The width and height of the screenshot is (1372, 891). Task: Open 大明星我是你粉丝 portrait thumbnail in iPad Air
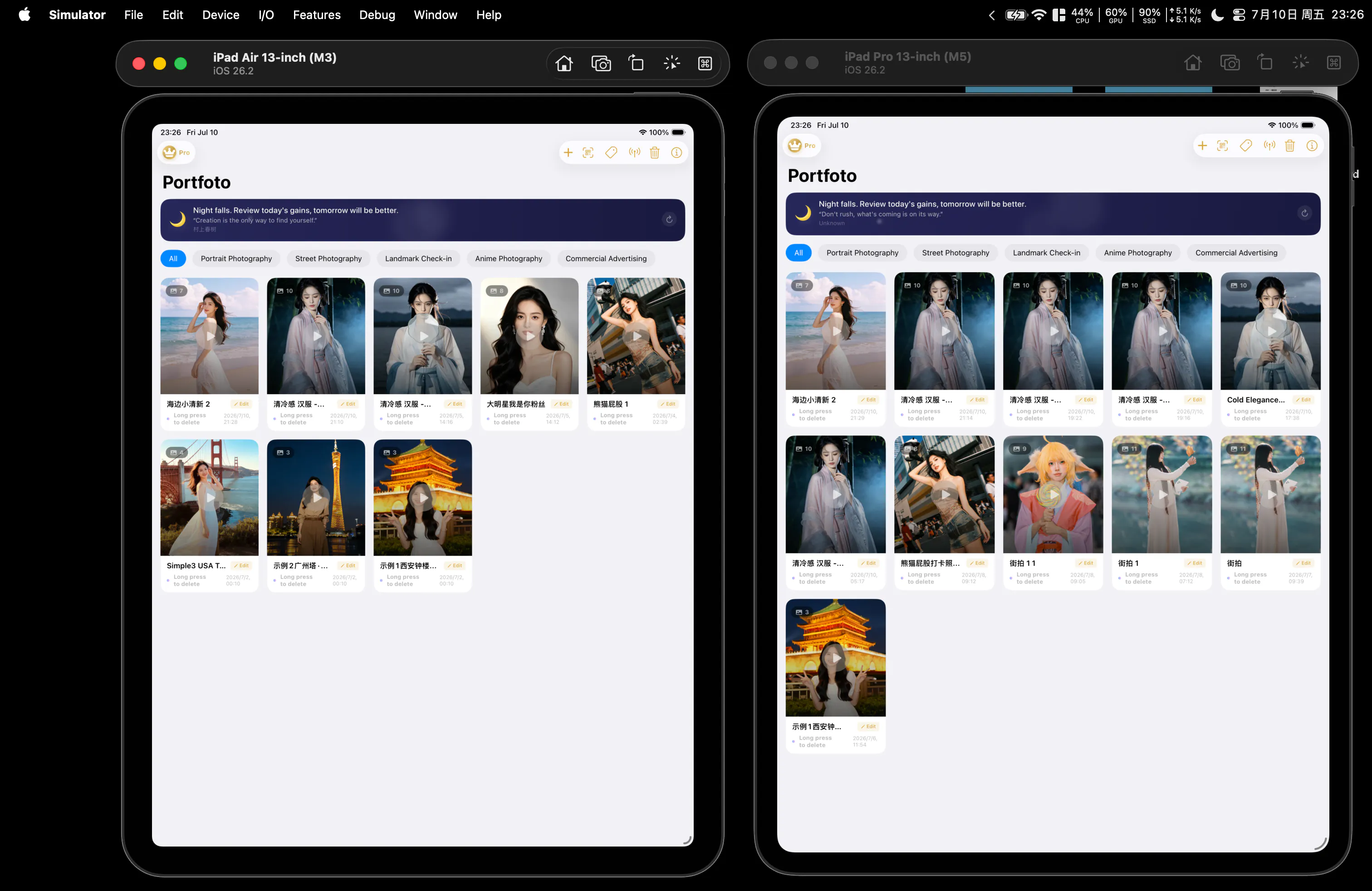click(x=529, y=336)
